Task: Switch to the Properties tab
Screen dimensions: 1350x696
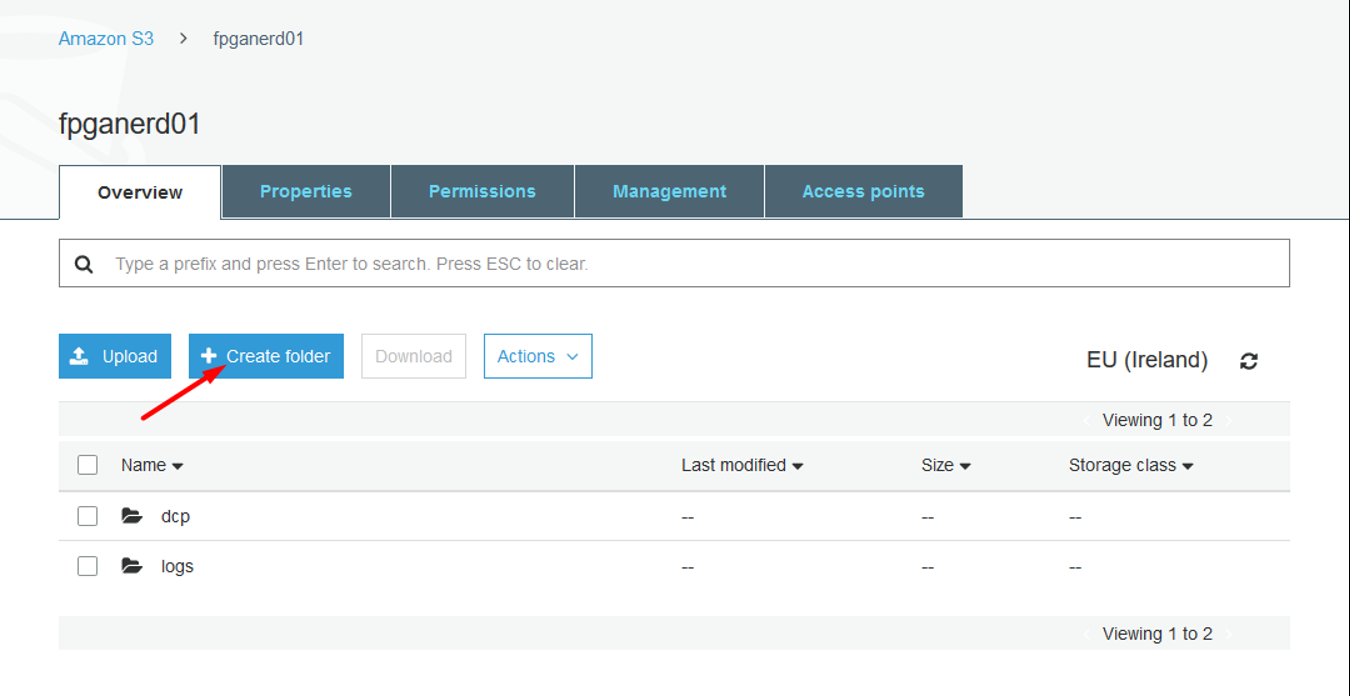Action: [x=306, y=191]
